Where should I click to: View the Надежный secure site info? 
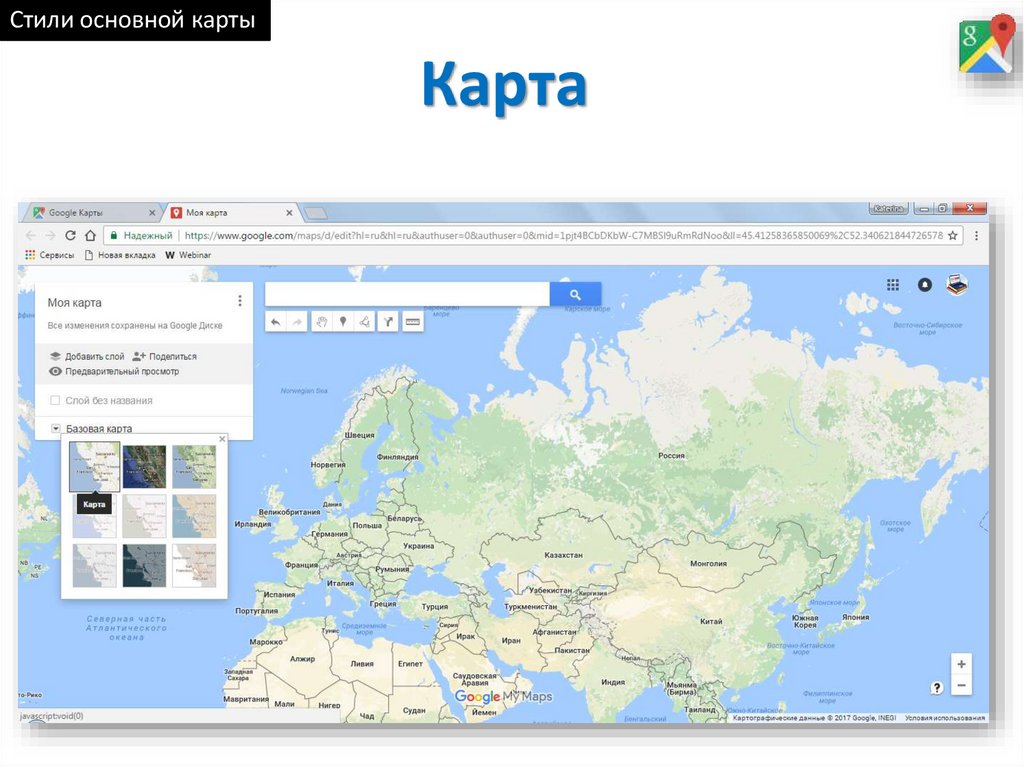(x=141, y=236)
